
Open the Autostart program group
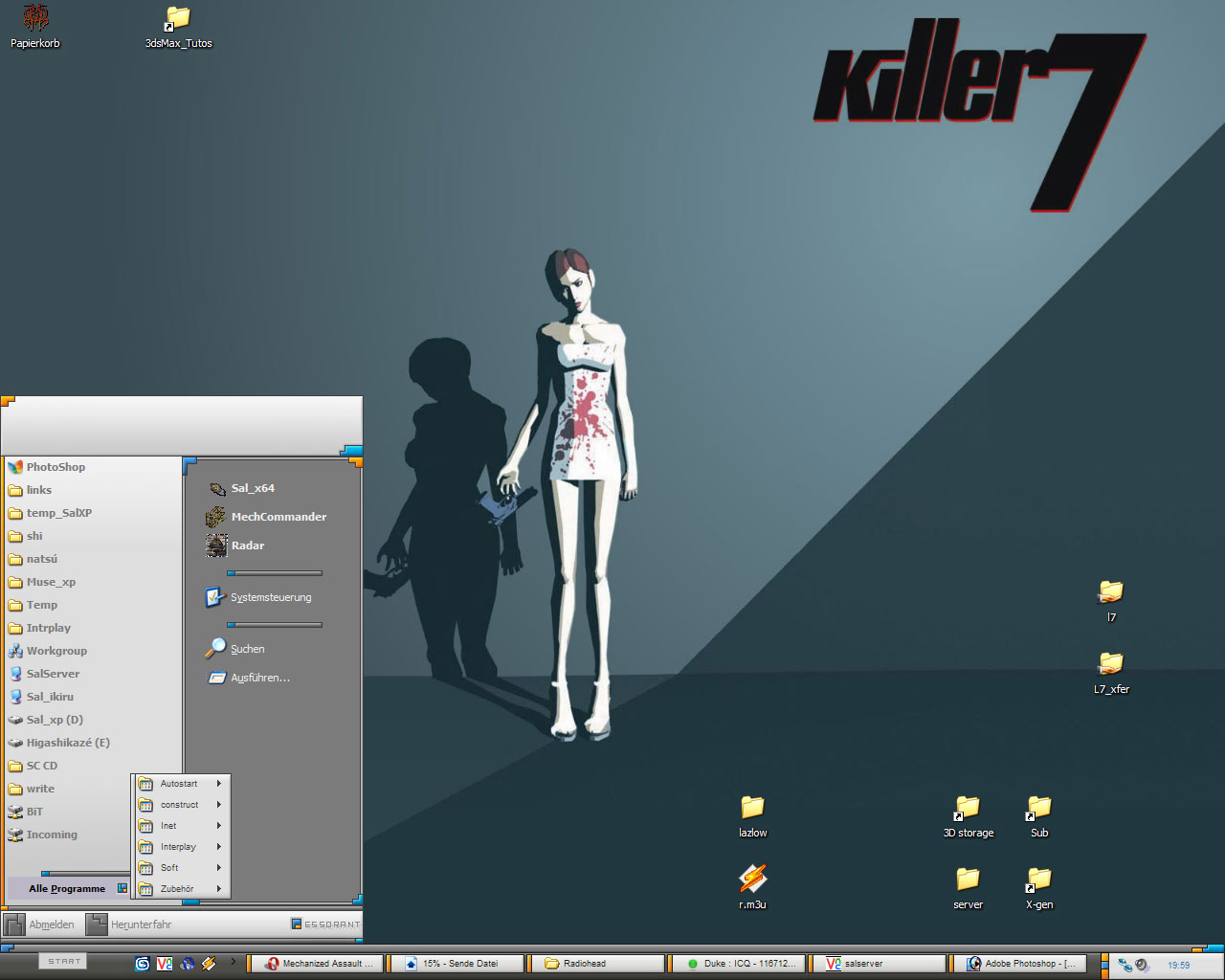click(x=182, y=784)
